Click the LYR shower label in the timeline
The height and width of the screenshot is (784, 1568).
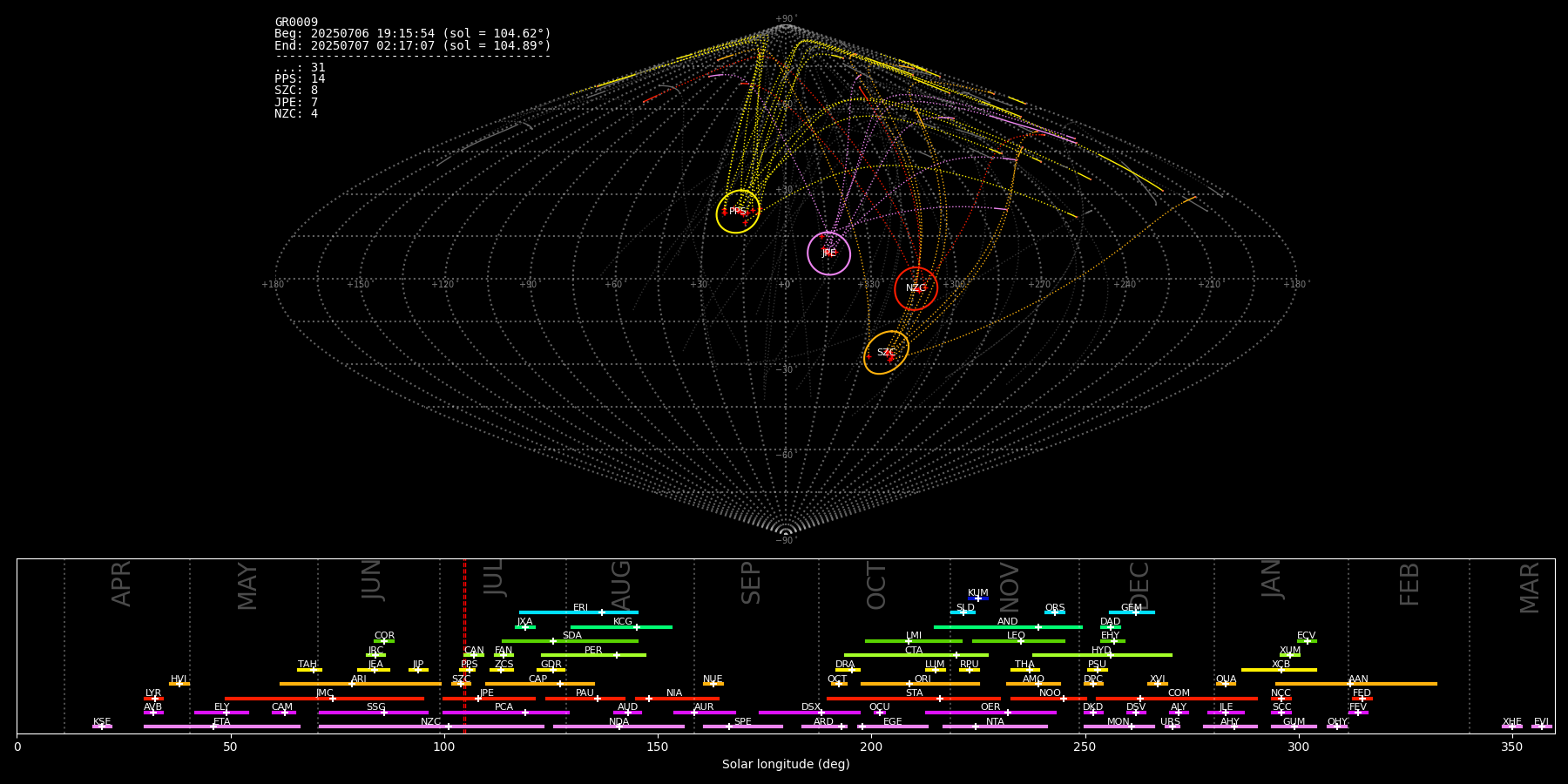(x=153, y=693)
